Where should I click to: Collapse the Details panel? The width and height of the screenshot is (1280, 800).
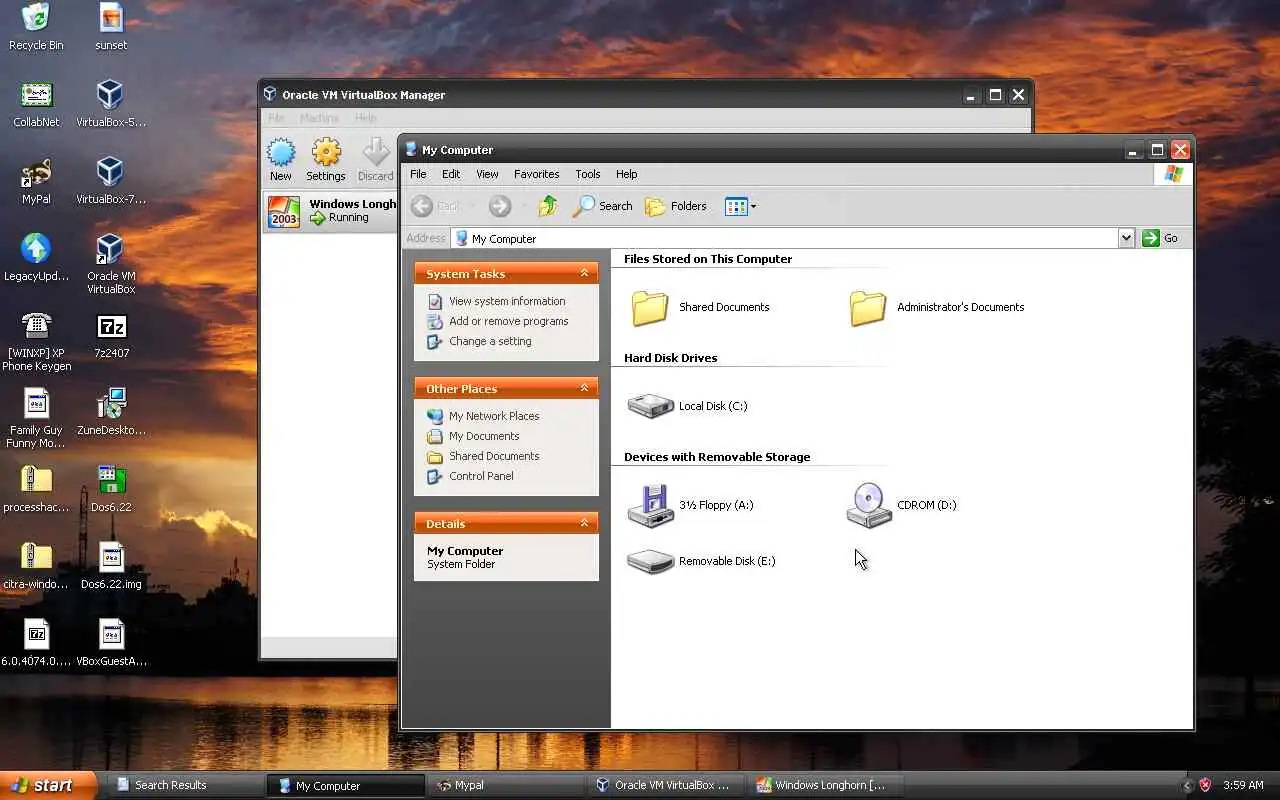pos(584,523)
